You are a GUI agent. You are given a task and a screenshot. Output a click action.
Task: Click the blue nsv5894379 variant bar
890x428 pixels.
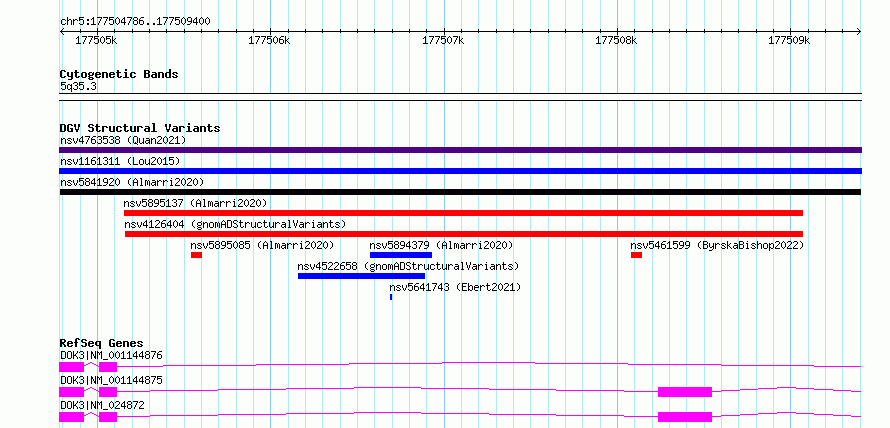pyautogui.click(x=401, y=255)
